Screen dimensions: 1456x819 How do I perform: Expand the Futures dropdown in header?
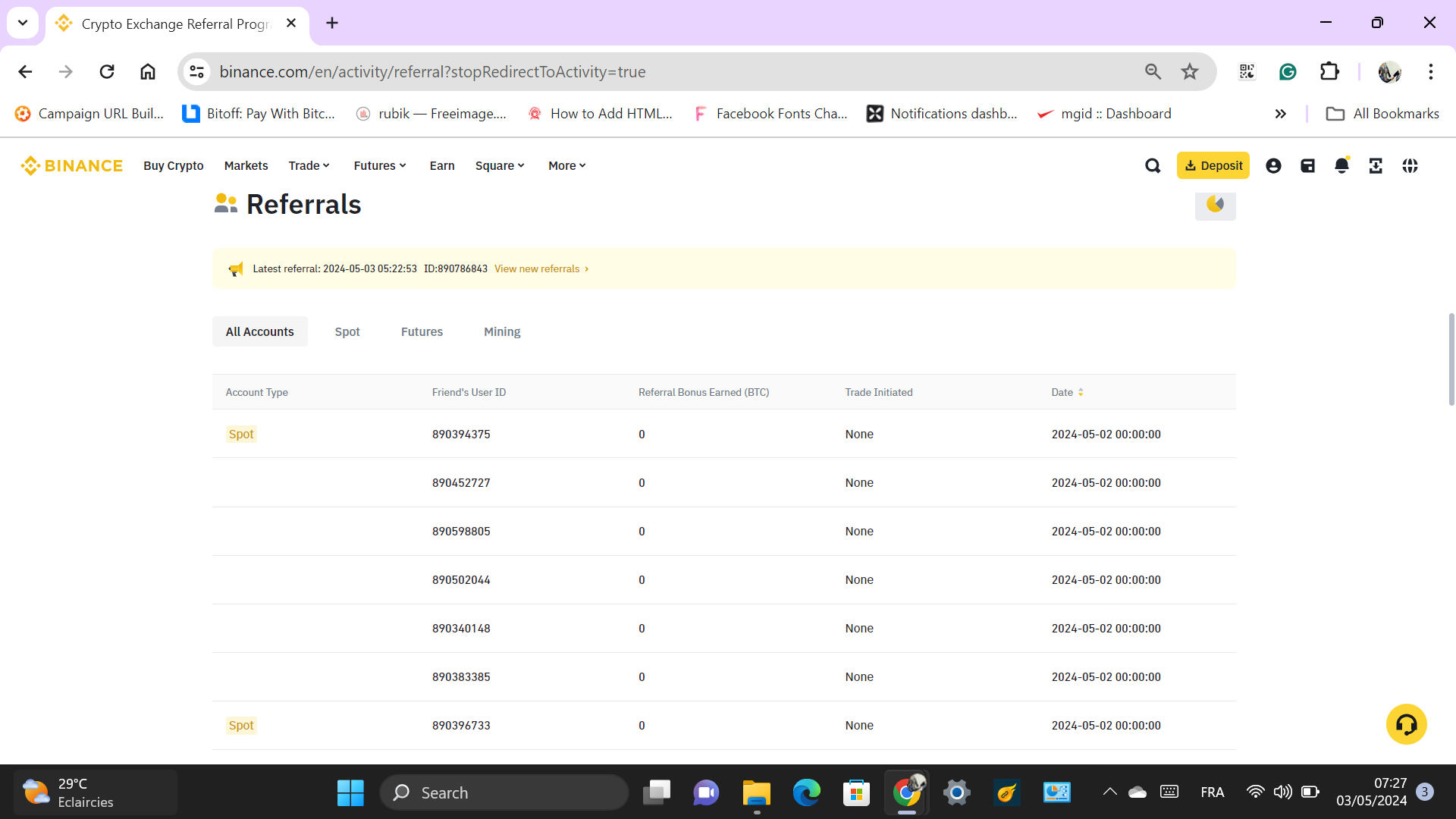(380, 165)
